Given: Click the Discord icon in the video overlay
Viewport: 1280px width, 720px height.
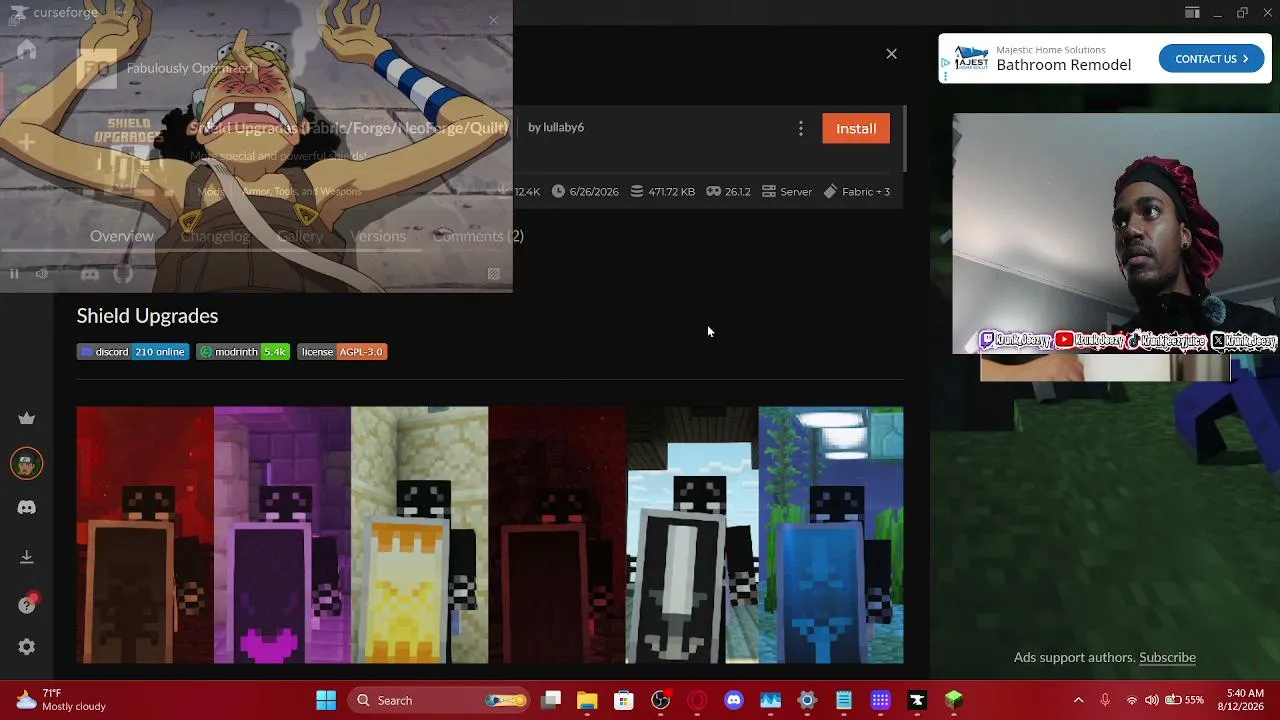Looking at the screenshot, I should pyautogui.click(x=90, y=274).
